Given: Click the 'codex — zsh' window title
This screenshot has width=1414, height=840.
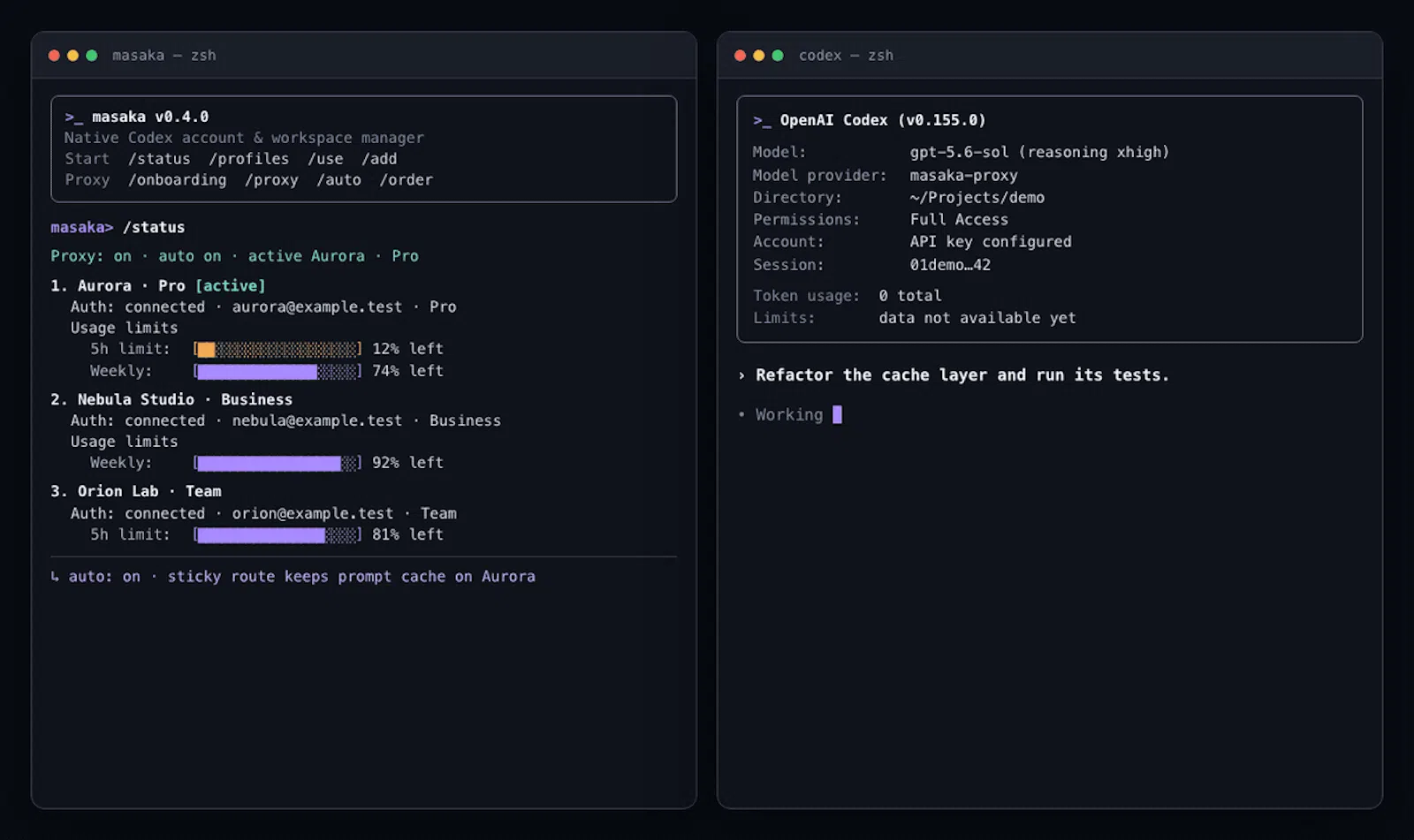Looking at the screenshot, I should click(846, 56).
